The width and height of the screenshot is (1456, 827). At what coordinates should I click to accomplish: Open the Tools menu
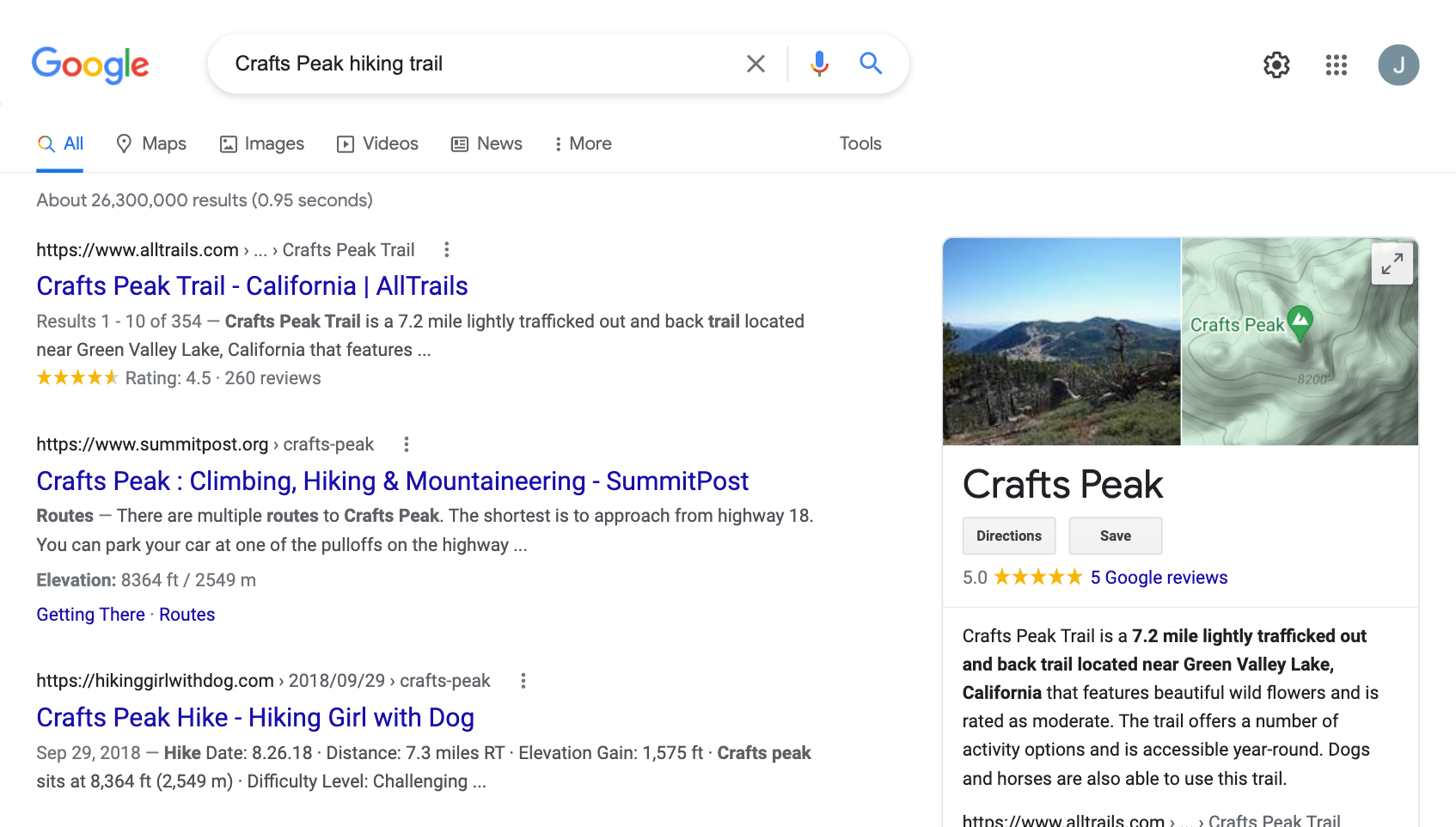coord(860,144)
